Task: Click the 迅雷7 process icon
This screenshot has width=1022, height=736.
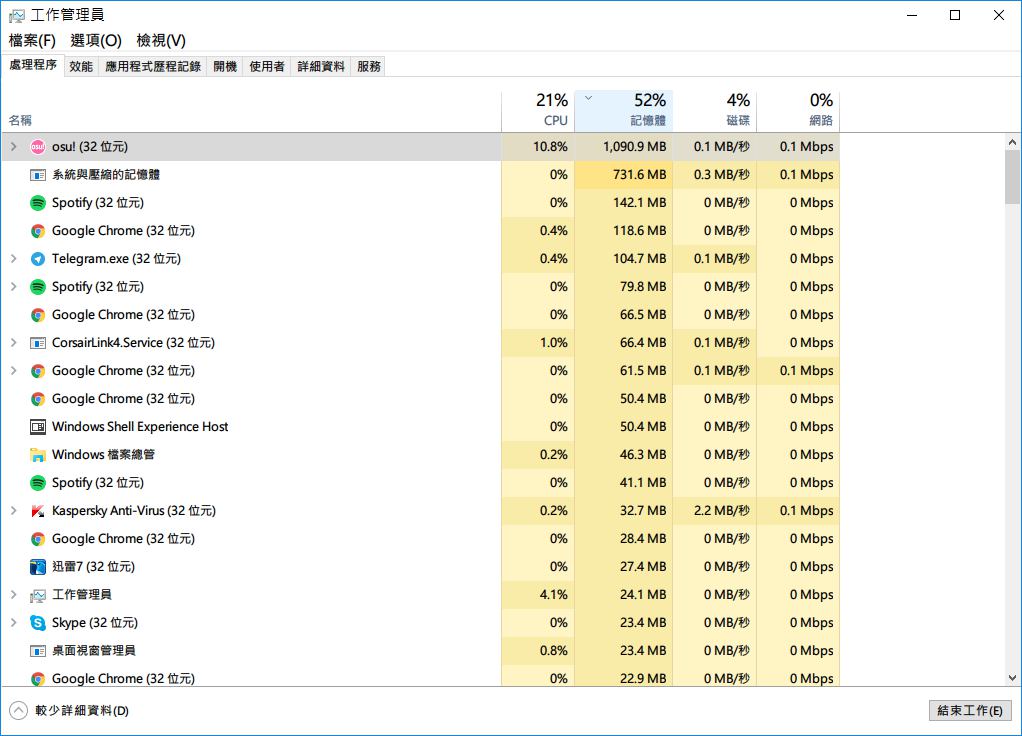Action: click(38, 567)
